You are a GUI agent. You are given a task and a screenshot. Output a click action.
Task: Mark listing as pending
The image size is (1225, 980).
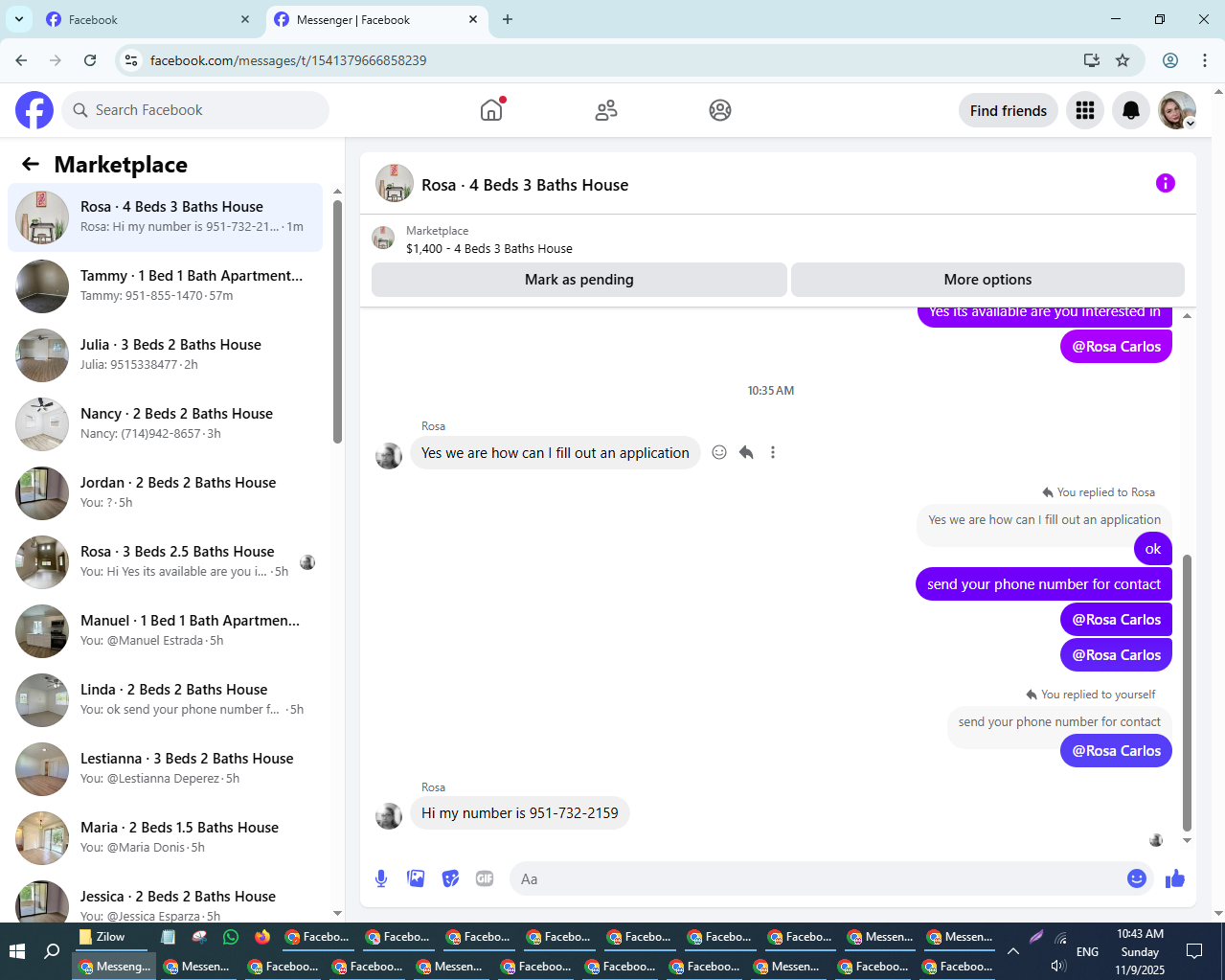579,280
